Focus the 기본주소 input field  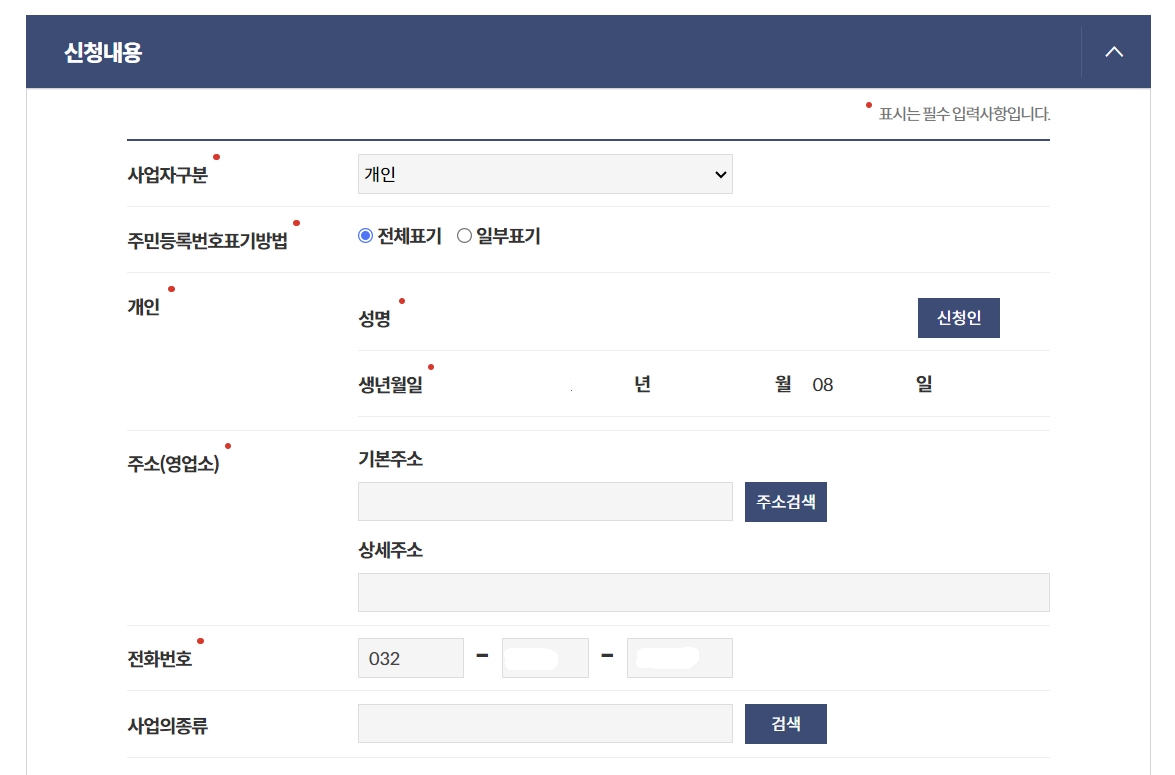[x=545, y=501]
